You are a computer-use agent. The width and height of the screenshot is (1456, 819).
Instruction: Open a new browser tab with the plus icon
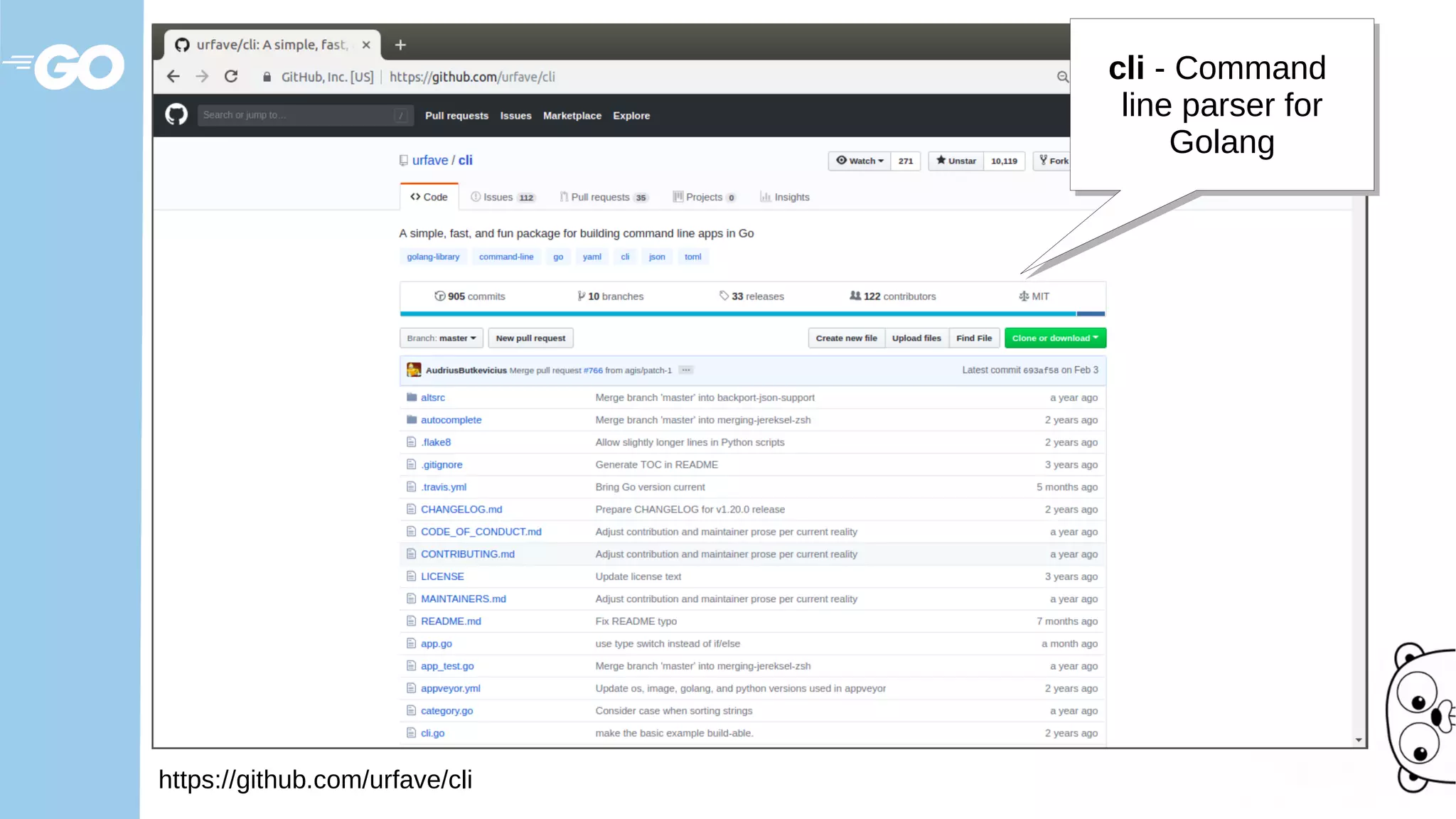[401, 45]
